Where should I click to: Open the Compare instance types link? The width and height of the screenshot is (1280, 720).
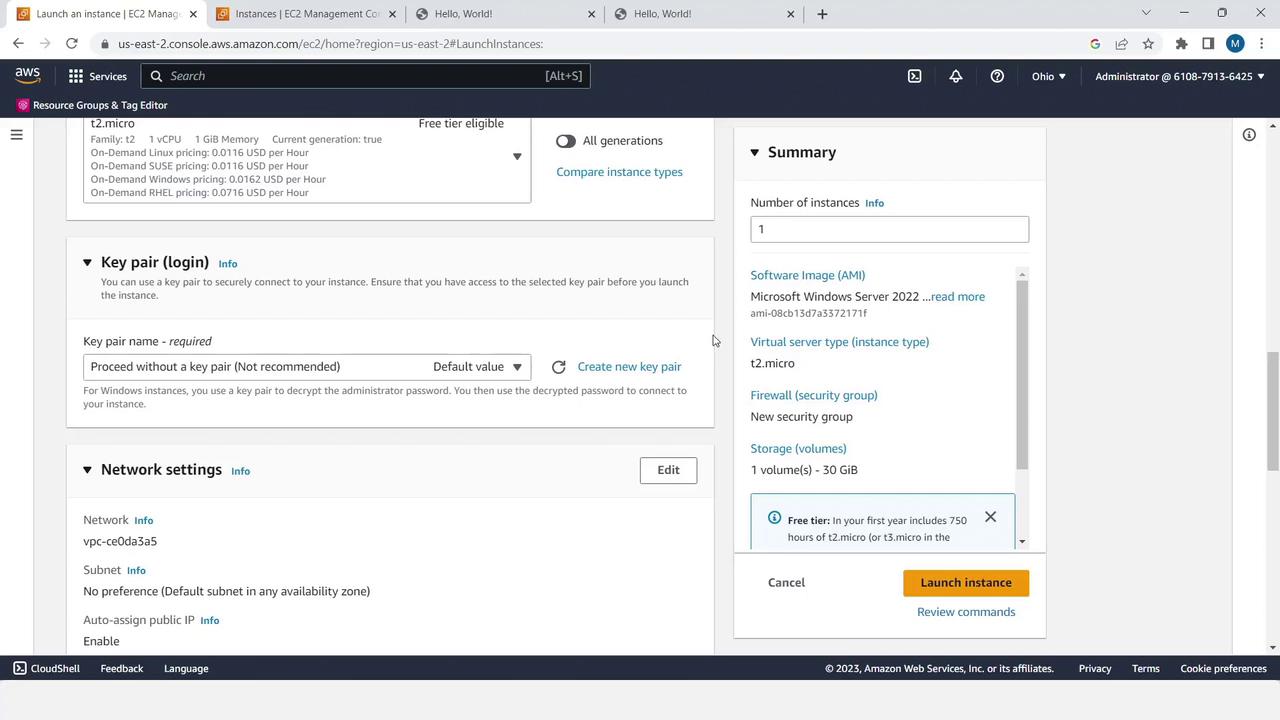(x=619, y=172)
